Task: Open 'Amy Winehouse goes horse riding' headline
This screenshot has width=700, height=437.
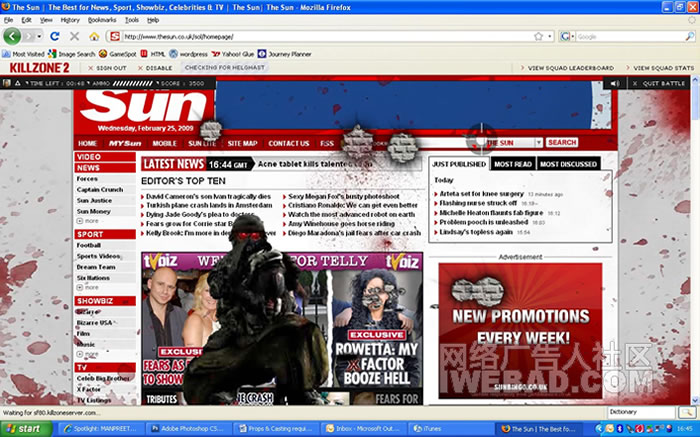Action: (342, 224)
